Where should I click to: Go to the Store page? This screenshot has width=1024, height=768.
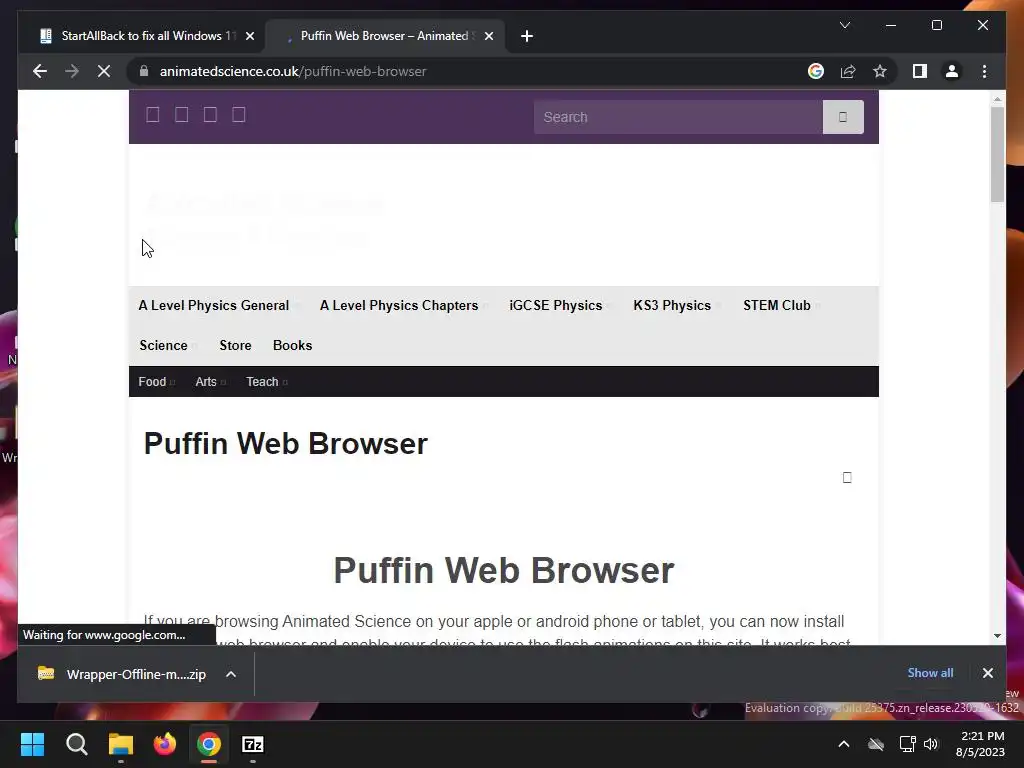(x=235, y=345)
